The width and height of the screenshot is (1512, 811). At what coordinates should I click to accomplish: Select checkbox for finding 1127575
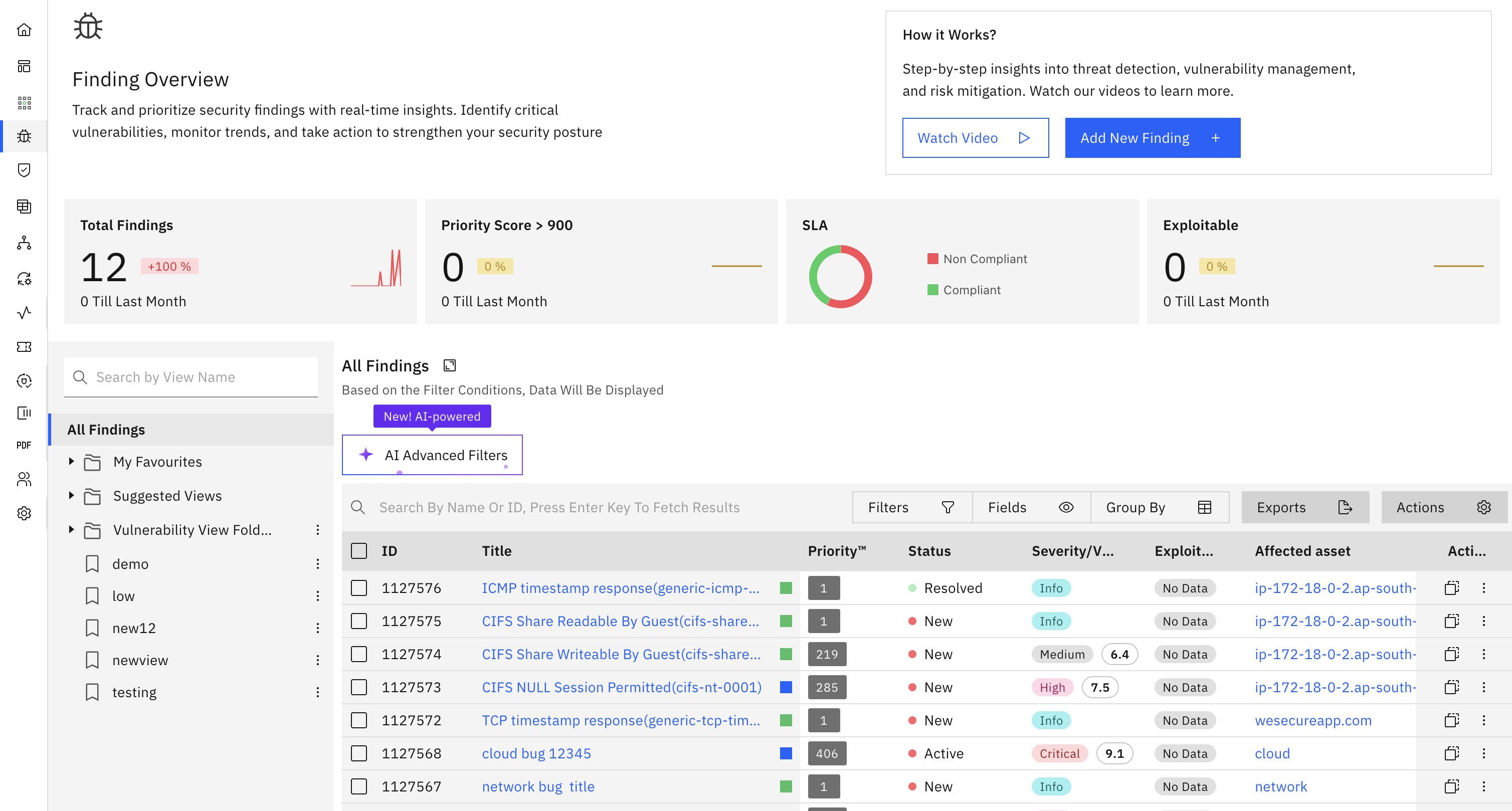(358, 621)
